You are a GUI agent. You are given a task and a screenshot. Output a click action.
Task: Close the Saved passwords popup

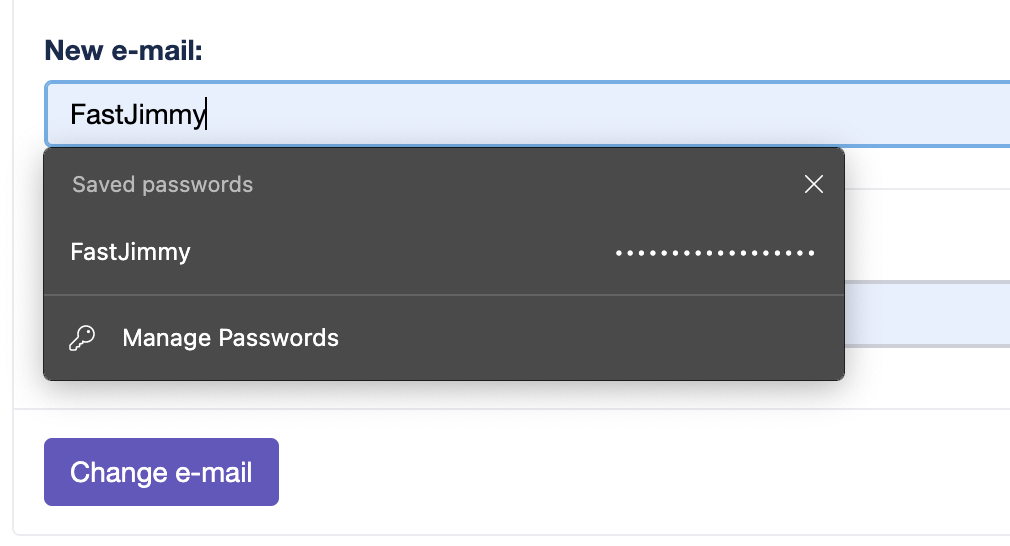tap(814, 184)
